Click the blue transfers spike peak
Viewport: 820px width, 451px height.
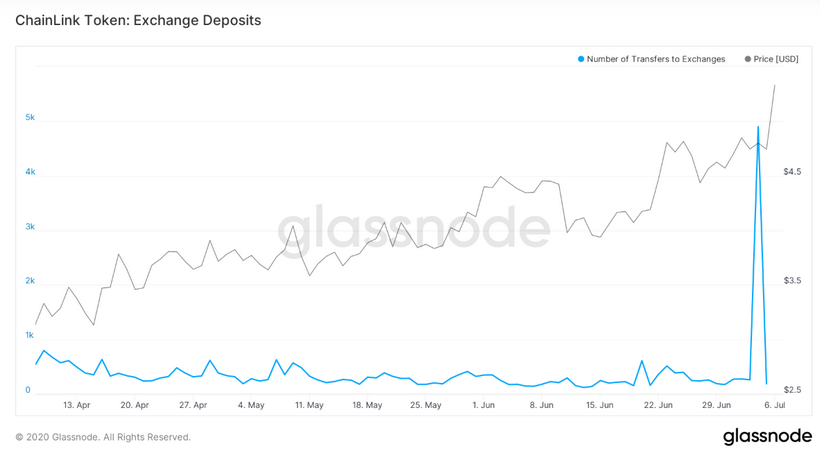click(758, 127)
